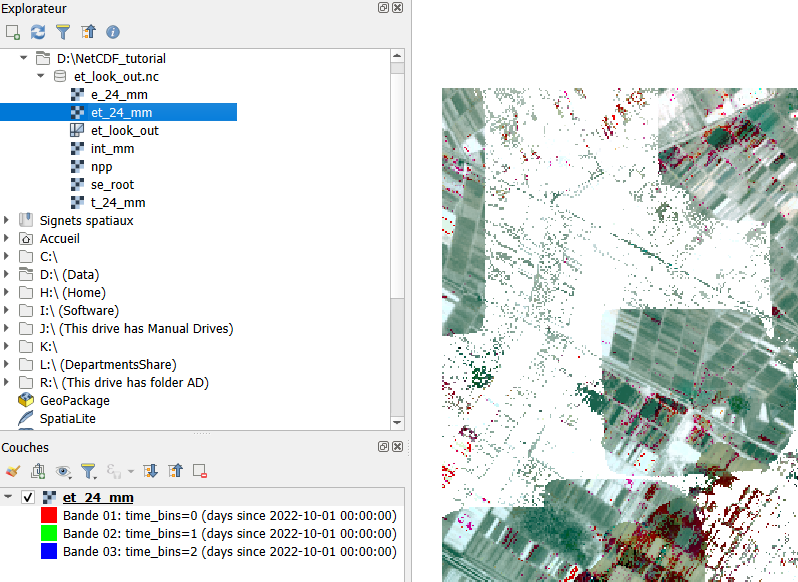Image resolution: width=798 pixels, height=582 pixels.
Task: Open the manage map themes eye menu
Action: click(64, 471)
